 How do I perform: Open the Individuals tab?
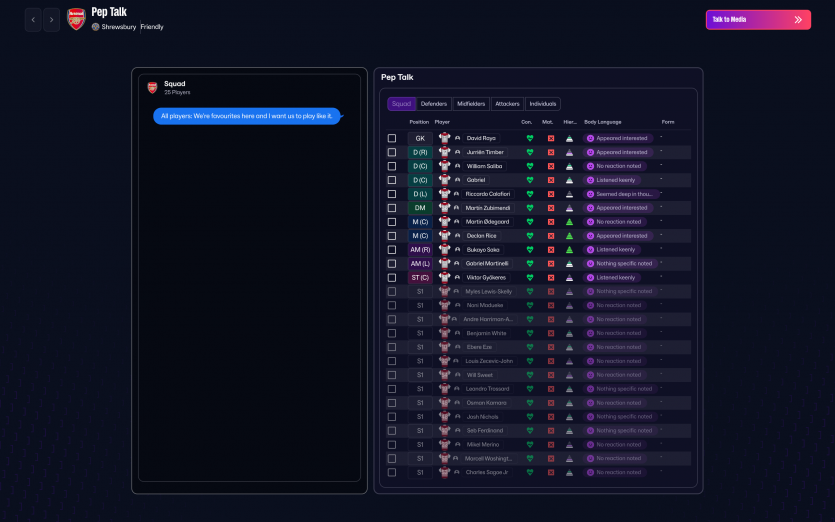tap(543, 104)
